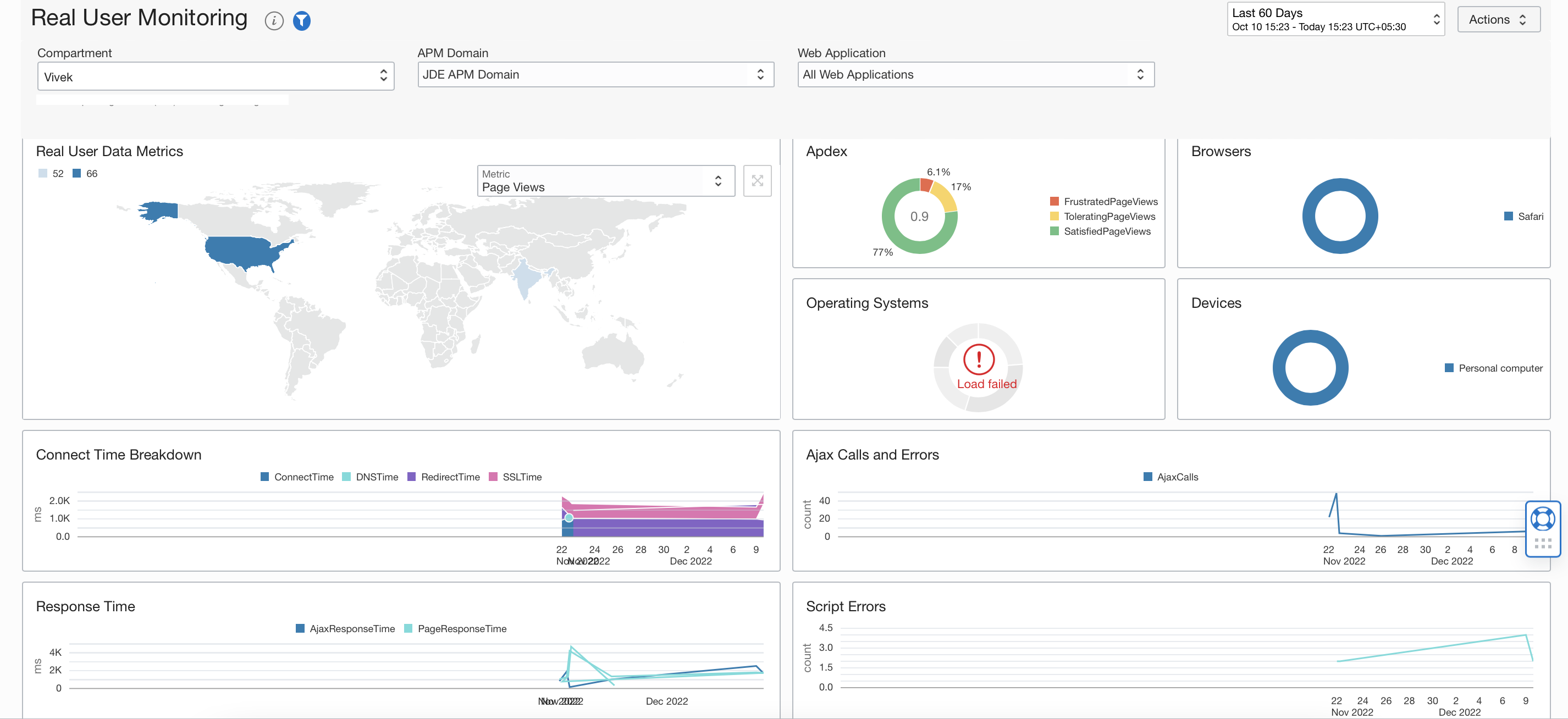Viewport: 1568px width, 719px height.
Task: Click the blue filter funnel icon
Action: (x=301, y=21)
